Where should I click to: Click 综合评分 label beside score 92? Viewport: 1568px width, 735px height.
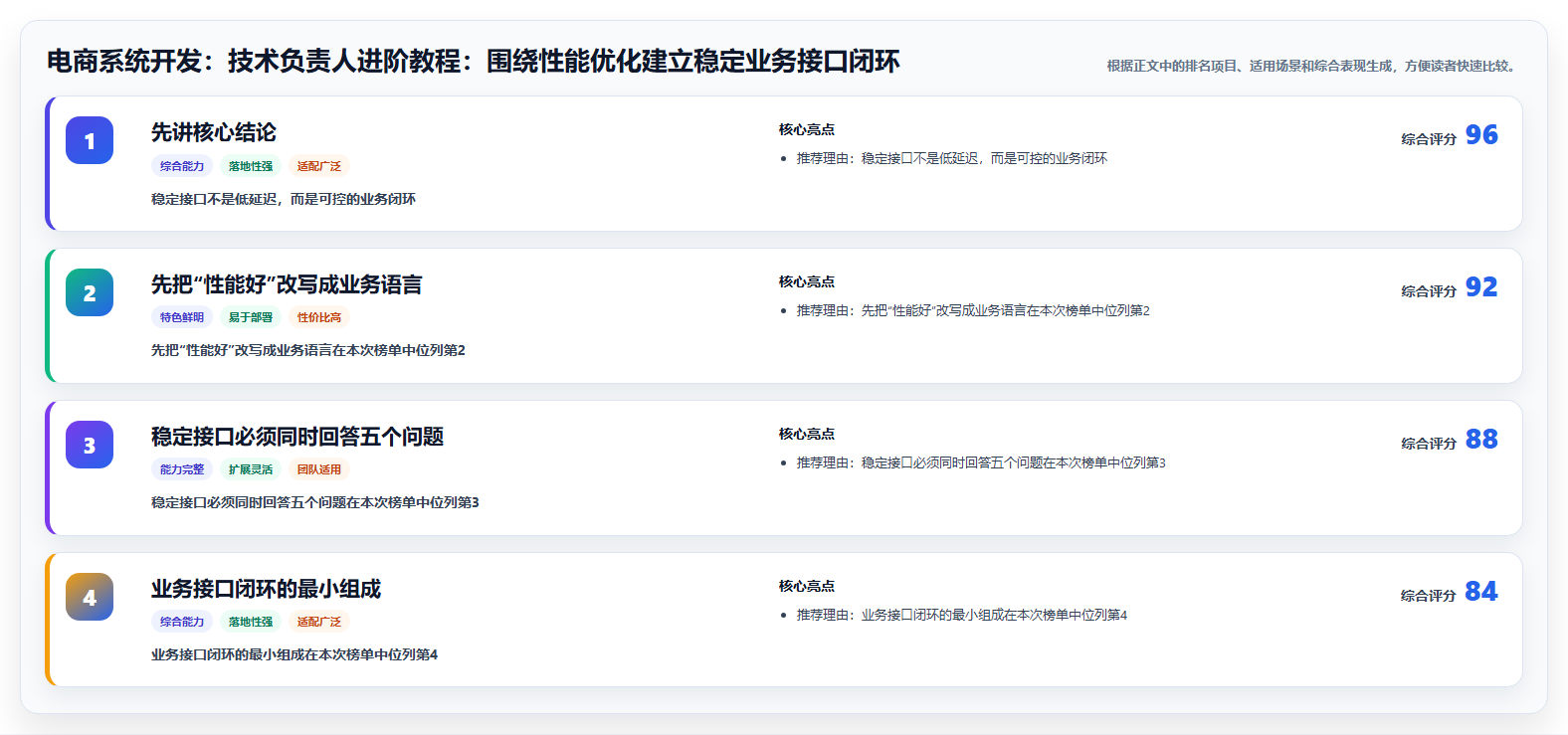click(x=1429, y=291)
